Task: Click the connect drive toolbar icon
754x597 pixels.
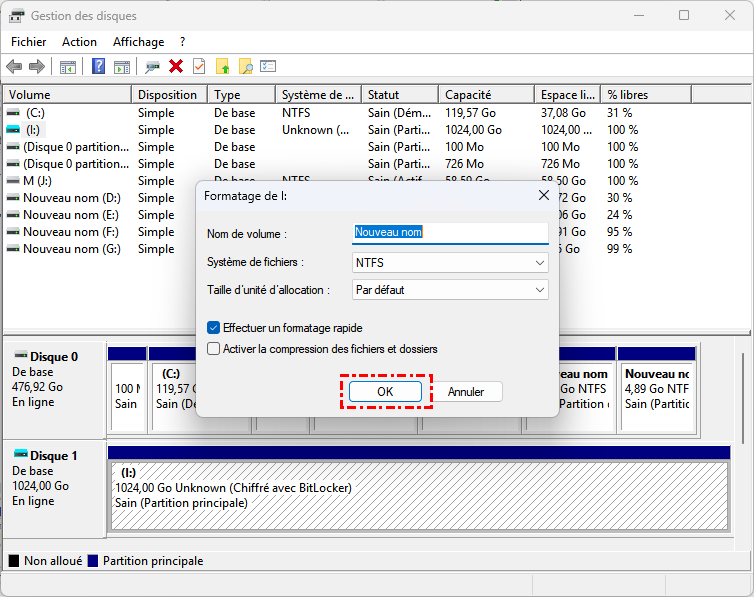Action: click(152, 67)
